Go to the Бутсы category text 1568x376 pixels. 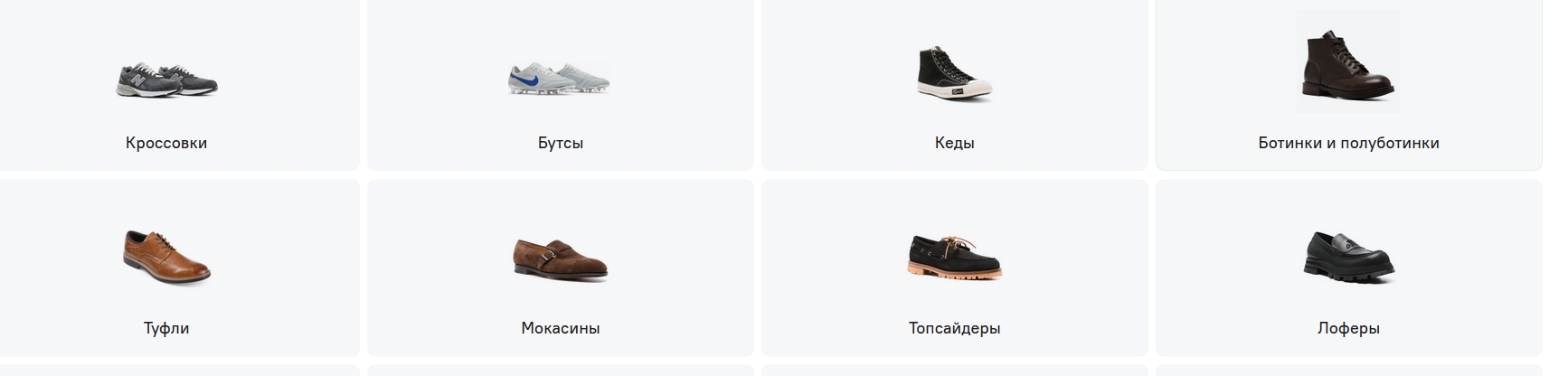point(561,143)
